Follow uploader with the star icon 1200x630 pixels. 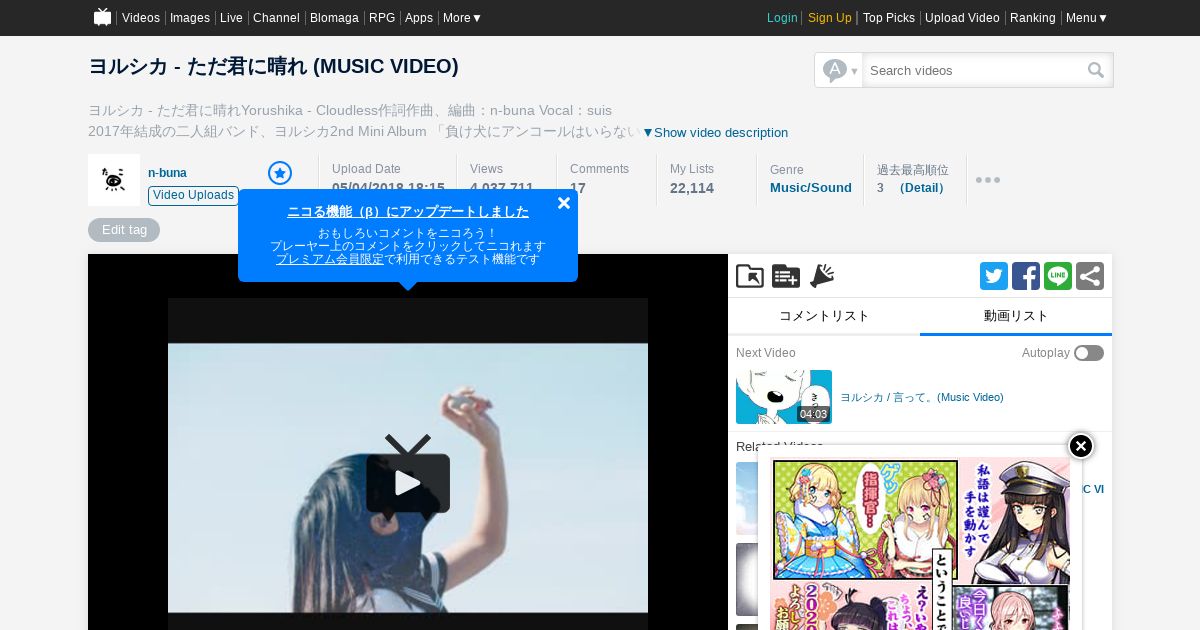click(x=280, y=173)
